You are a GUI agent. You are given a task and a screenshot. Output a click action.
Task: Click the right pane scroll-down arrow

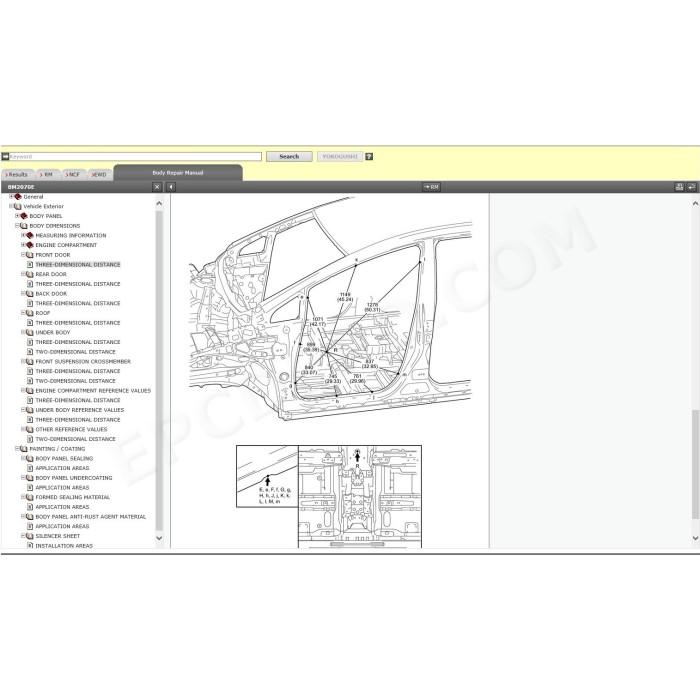(x=695, y=538)
